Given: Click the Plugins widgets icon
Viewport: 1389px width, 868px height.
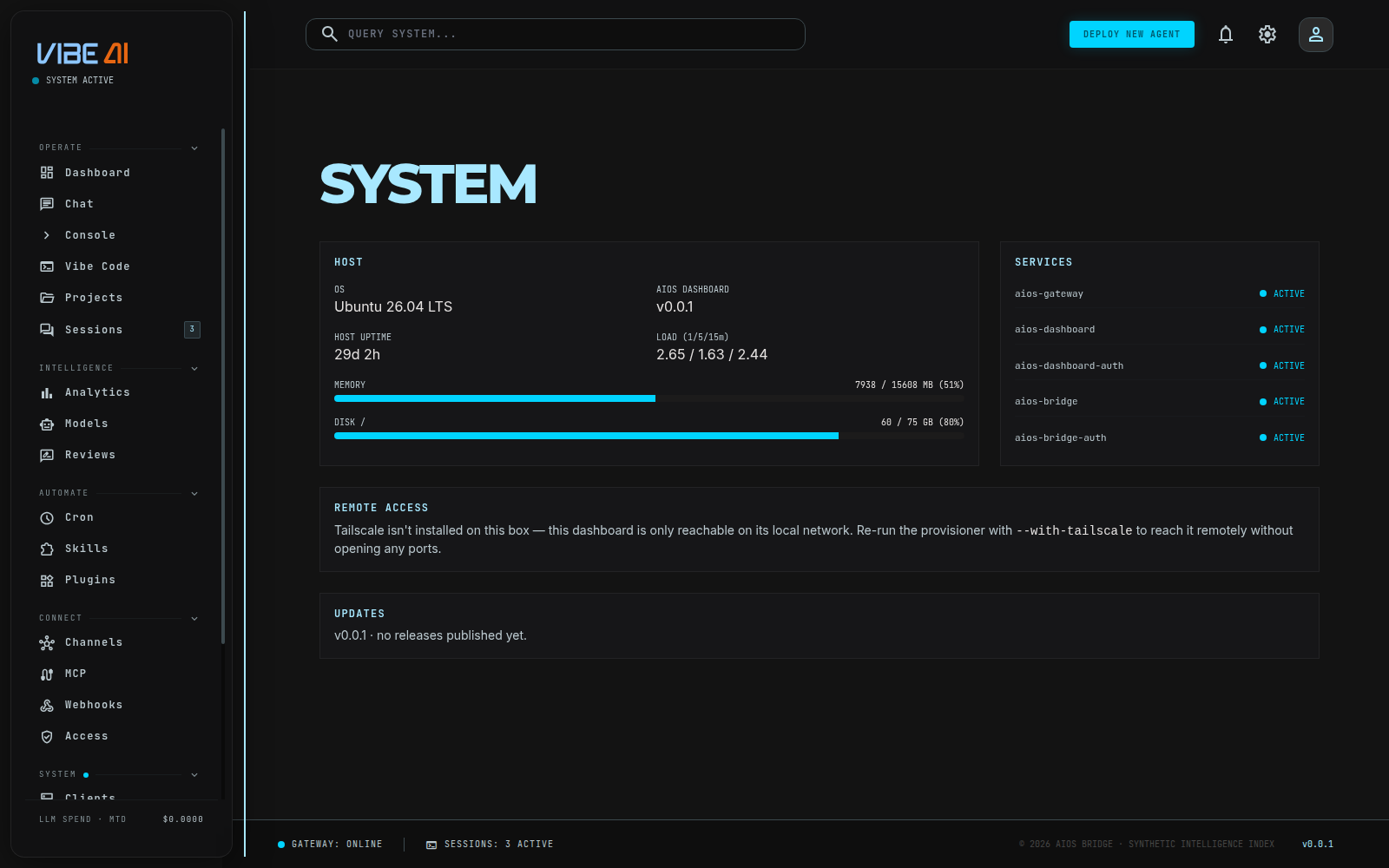Looking at the screenshot, I should point(47,580).
